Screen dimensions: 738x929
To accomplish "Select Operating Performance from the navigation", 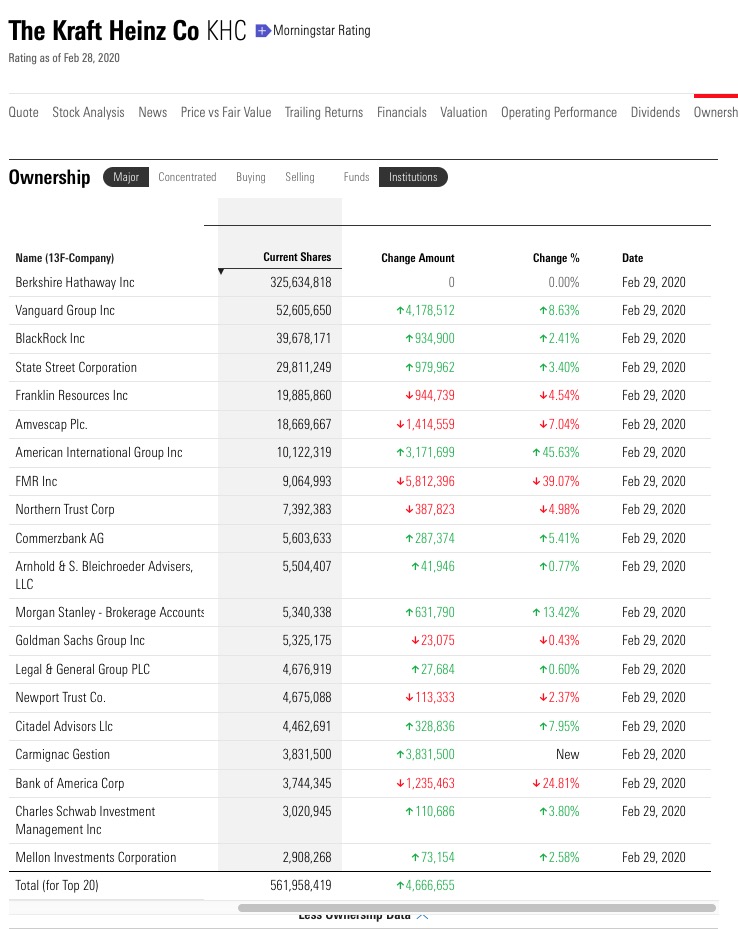I will pos(559,112).
